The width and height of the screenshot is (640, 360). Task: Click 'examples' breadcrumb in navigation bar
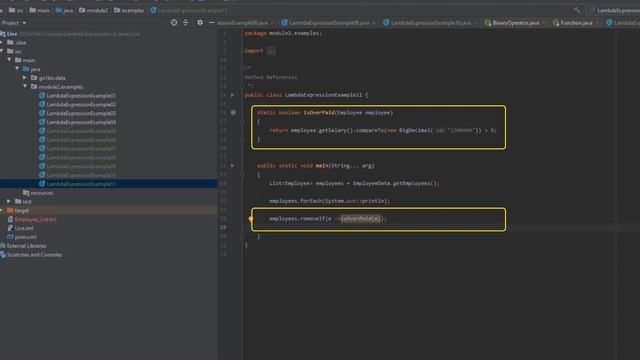pyautogui.click(x=129, y=10)
